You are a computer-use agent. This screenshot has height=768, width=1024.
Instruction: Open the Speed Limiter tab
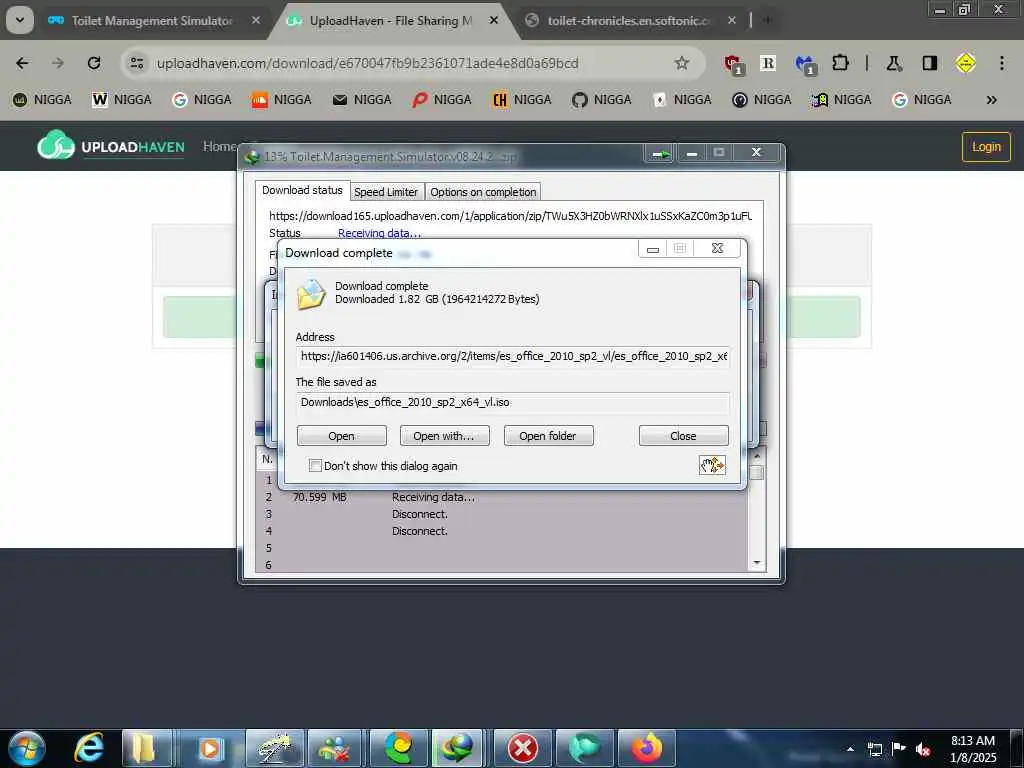[x=386, y=192]
